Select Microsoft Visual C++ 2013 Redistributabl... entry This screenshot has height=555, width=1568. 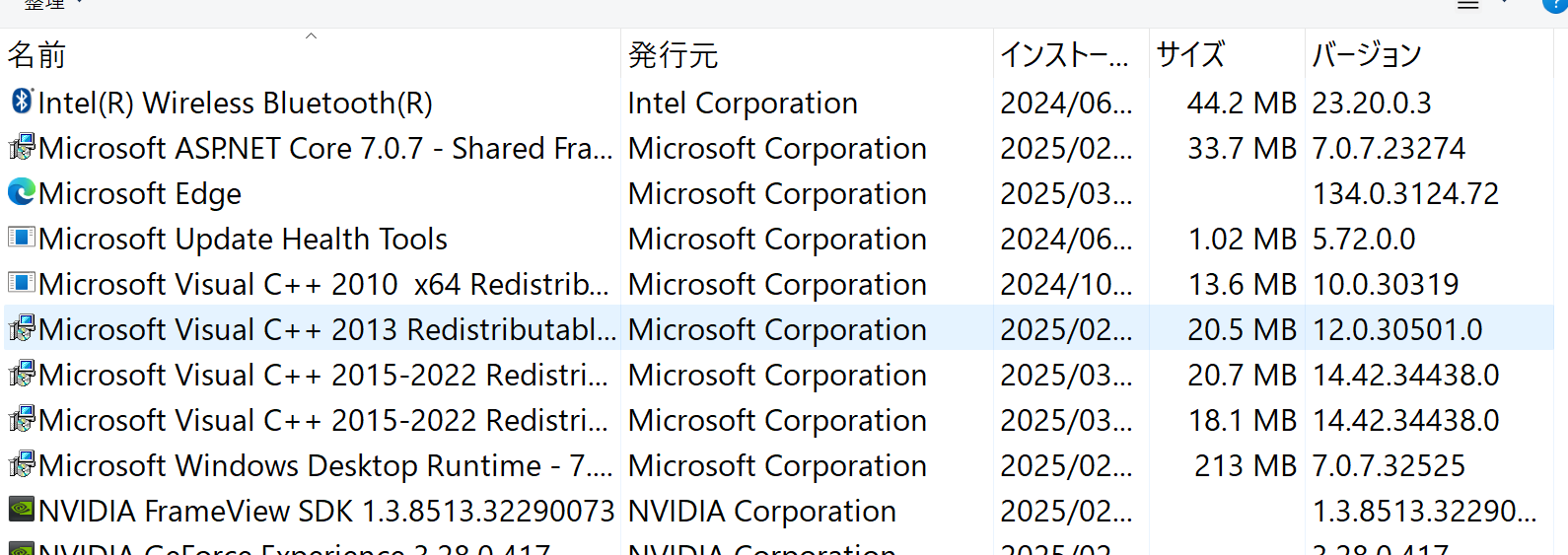click(327, 329)
